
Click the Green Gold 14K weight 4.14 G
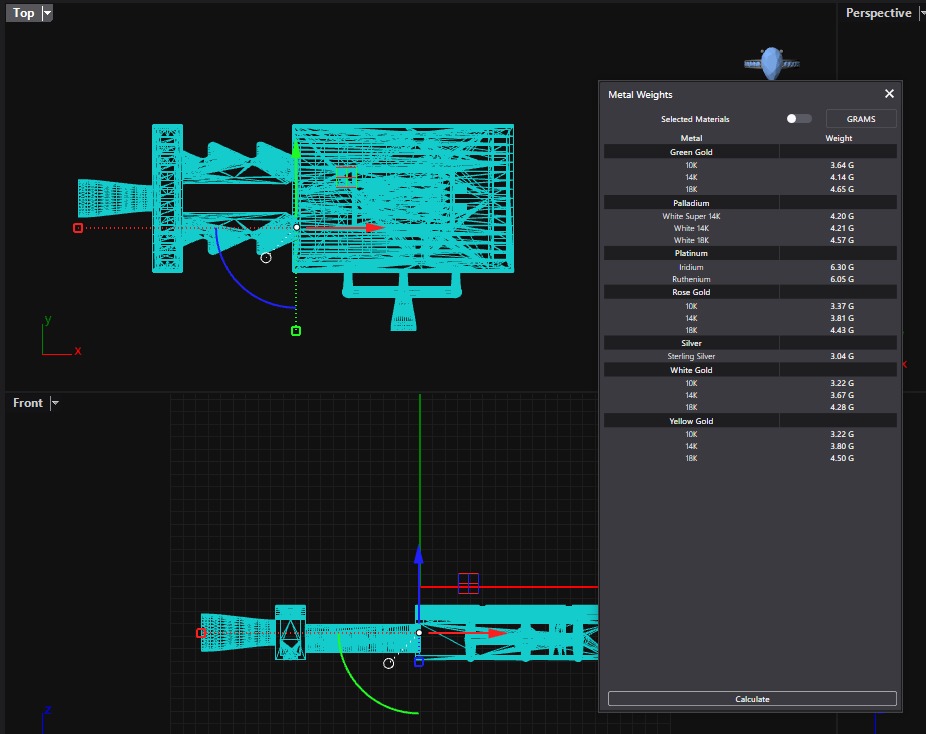(842, 177)
